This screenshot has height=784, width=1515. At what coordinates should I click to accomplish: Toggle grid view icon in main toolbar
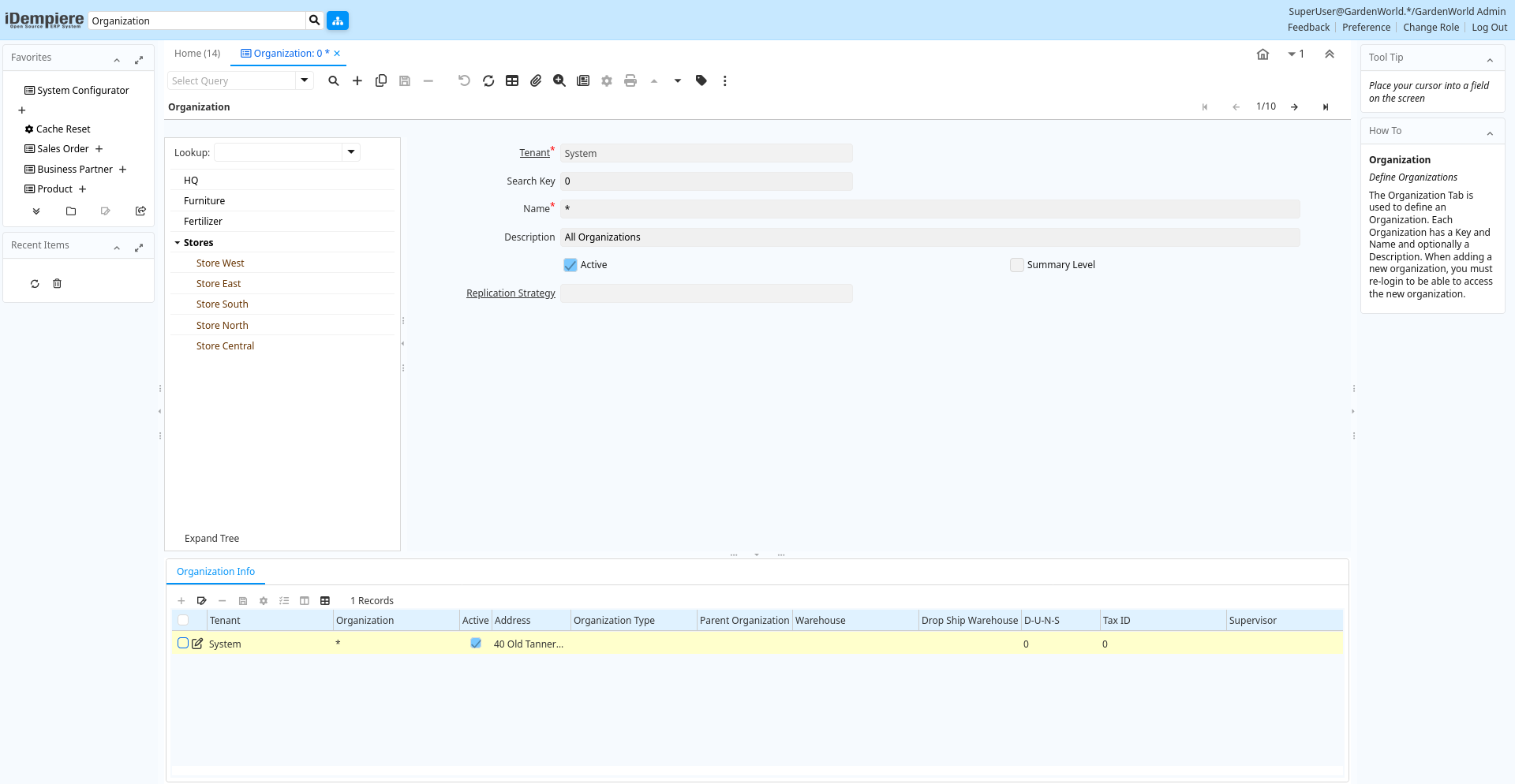coord(512,80)
